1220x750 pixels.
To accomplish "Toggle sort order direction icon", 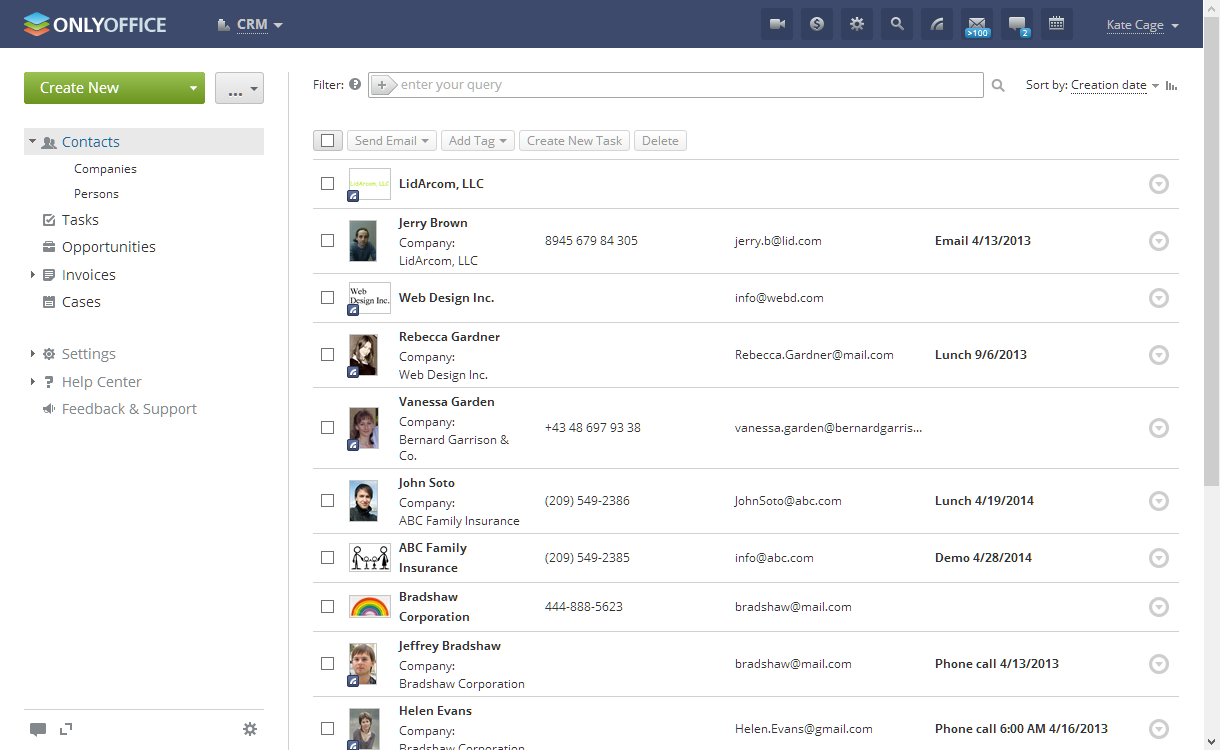I will point(1172,86).
